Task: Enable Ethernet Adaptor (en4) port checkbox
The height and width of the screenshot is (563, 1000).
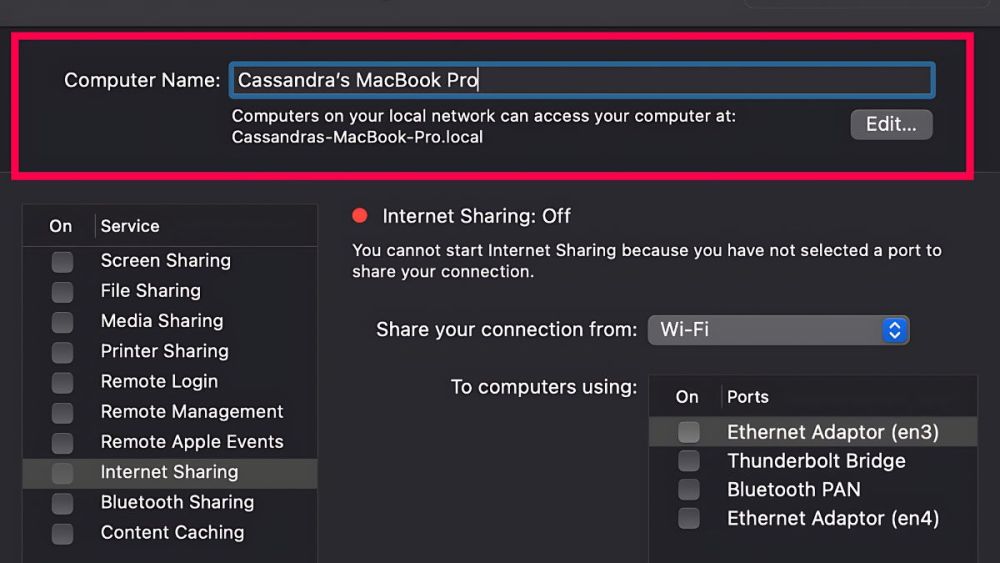Action: [x=688, y=518]
